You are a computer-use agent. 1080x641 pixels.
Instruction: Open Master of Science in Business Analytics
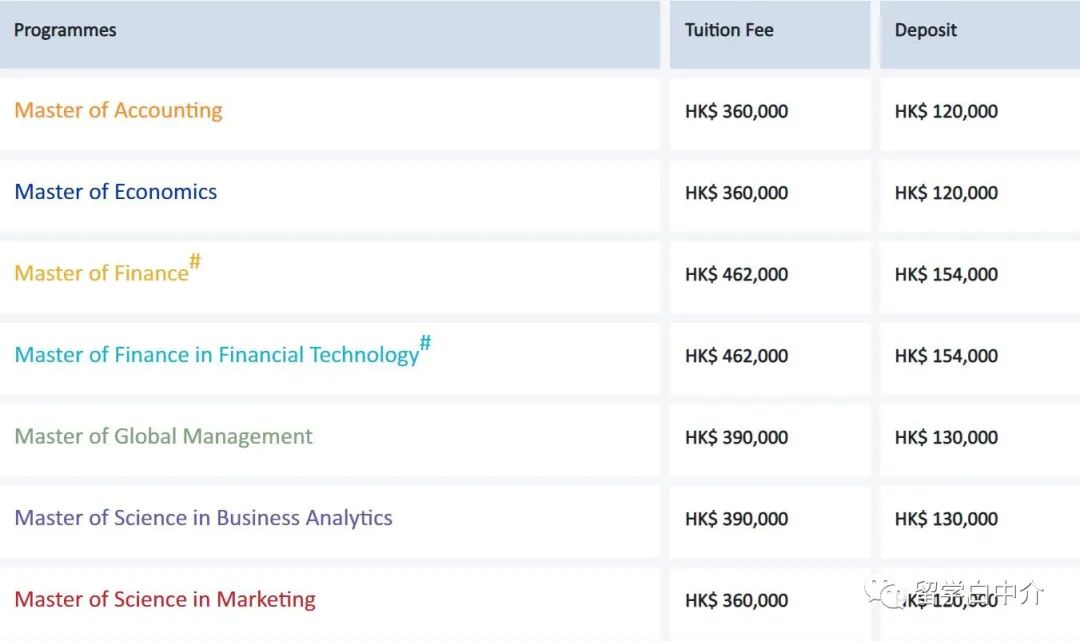tap(203, 518)
